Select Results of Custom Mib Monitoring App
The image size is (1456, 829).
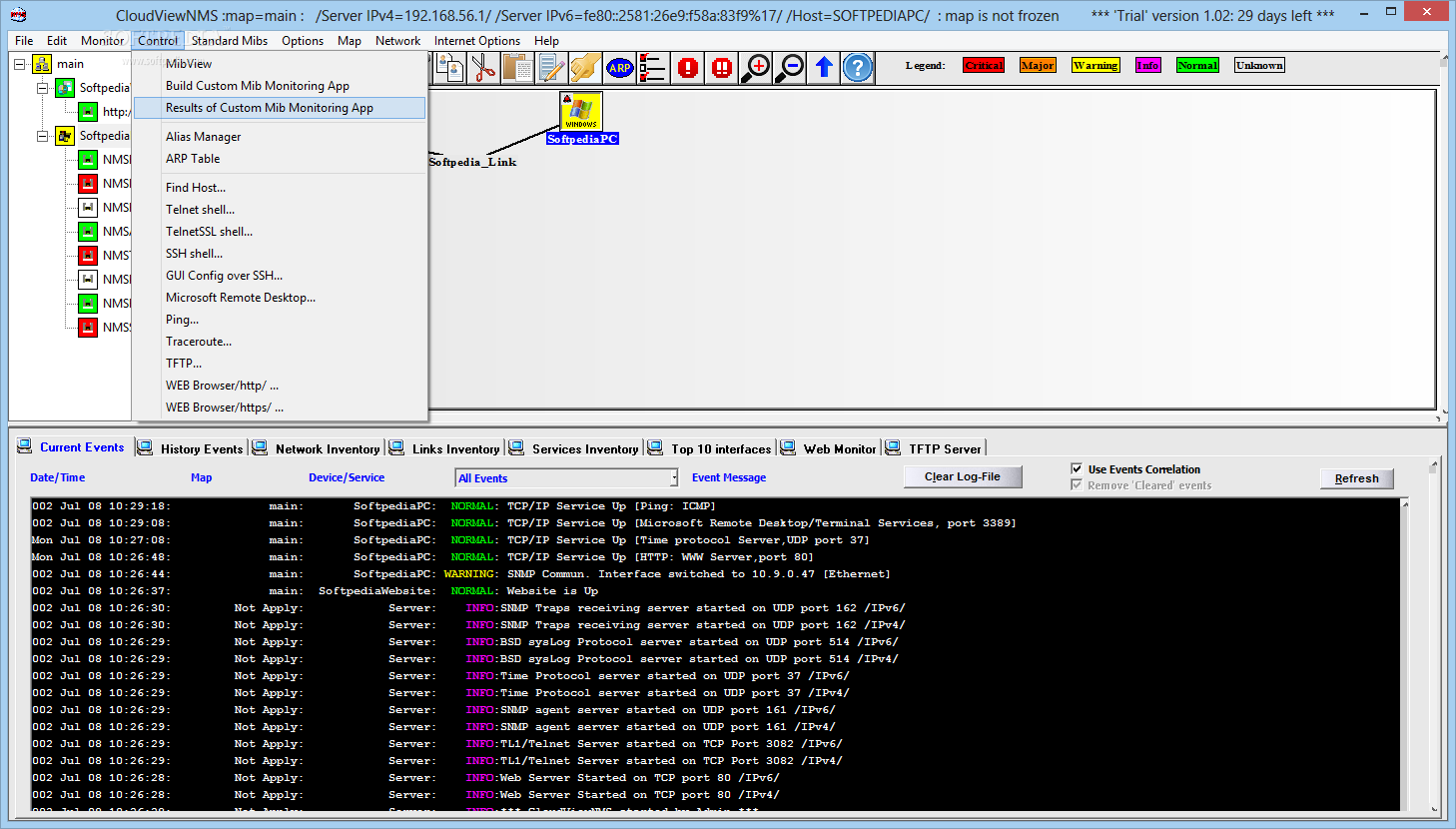280,108
